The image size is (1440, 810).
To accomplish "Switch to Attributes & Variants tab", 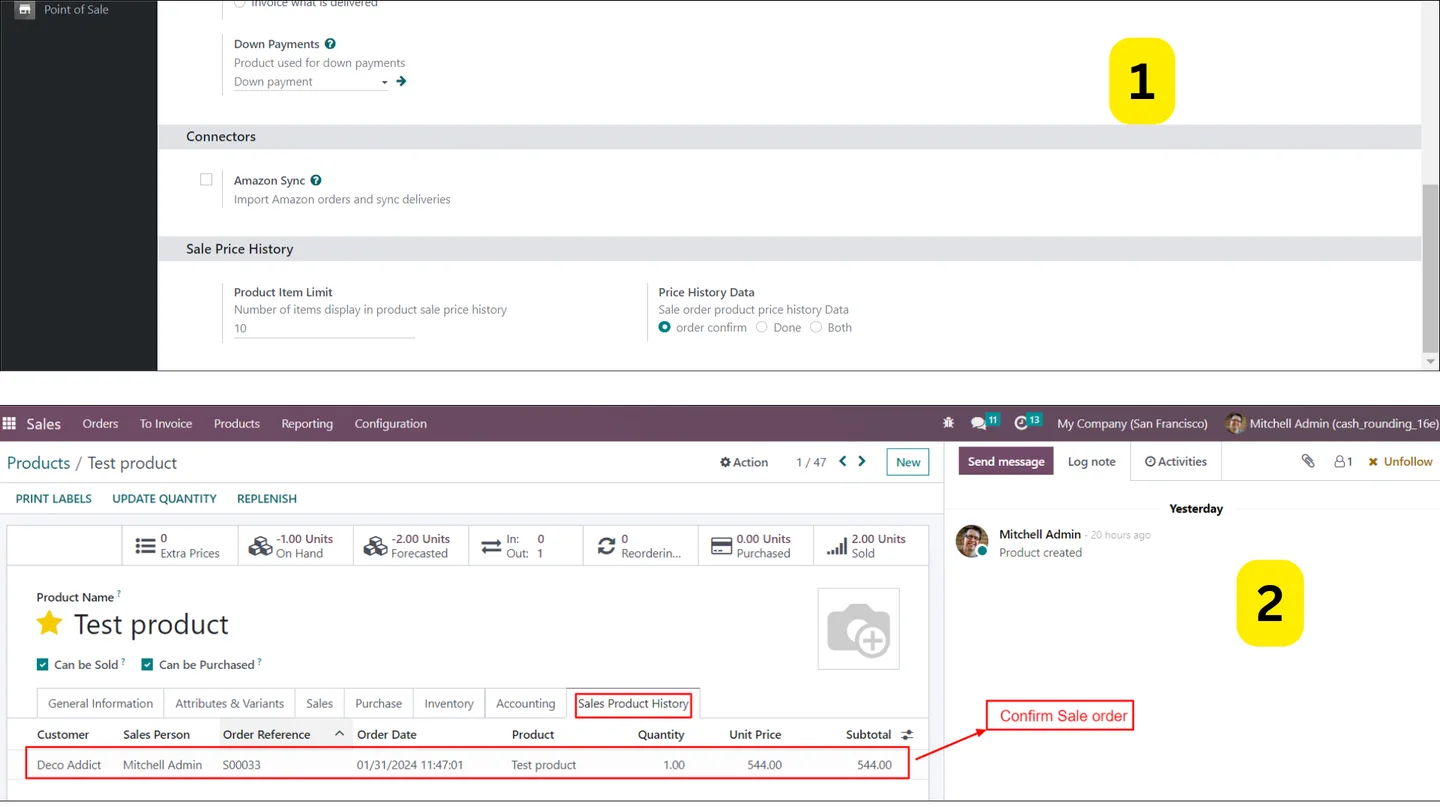I will [229, 703].
